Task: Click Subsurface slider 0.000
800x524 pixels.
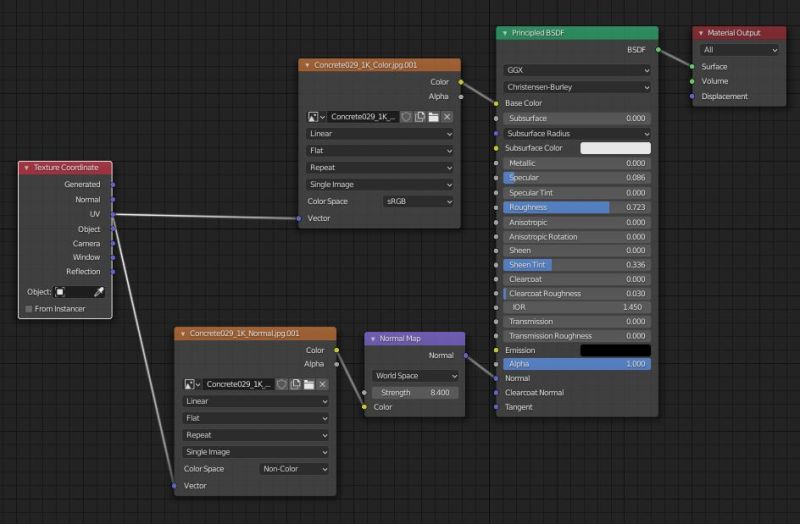Action: [577, 118]
